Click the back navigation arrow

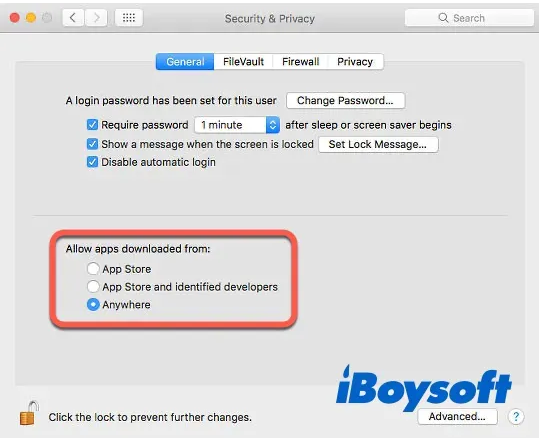(x=73, y=18)
